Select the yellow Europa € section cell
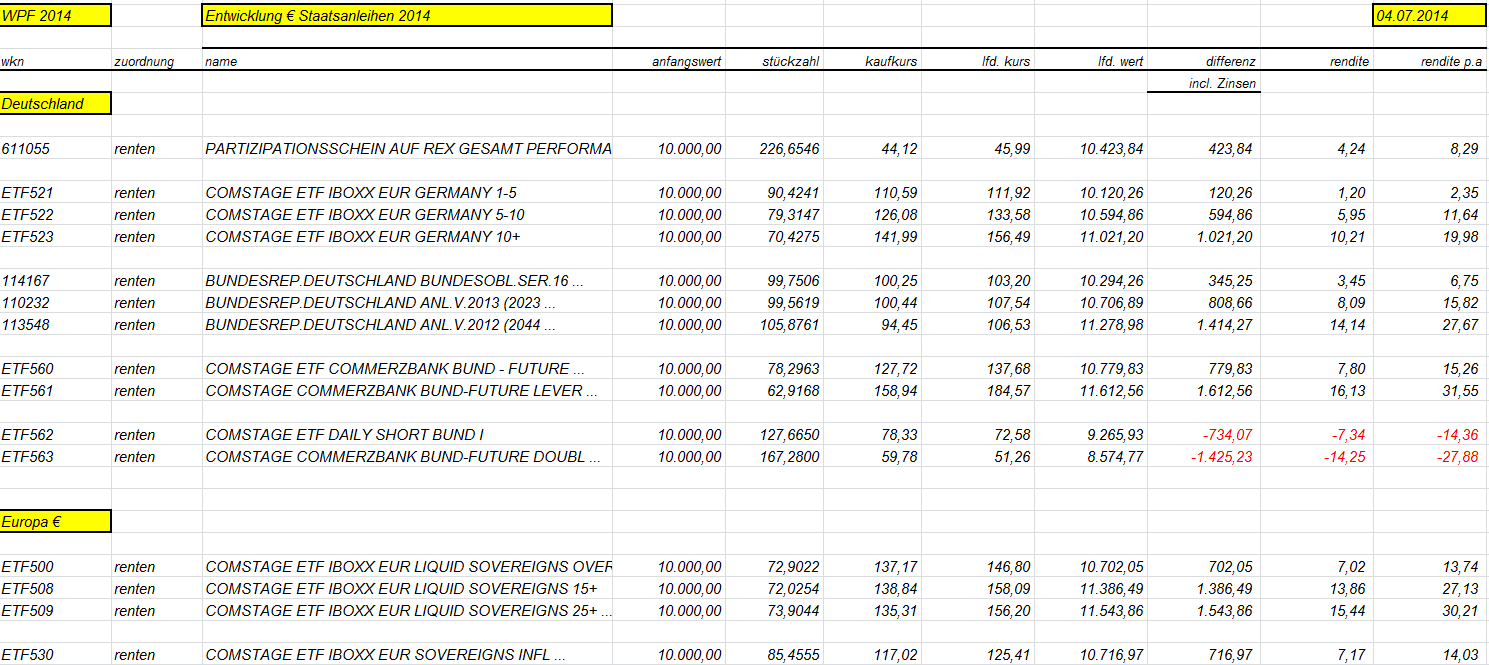Viewport: 1489px width, 665px height. click(x=56, y=521)
